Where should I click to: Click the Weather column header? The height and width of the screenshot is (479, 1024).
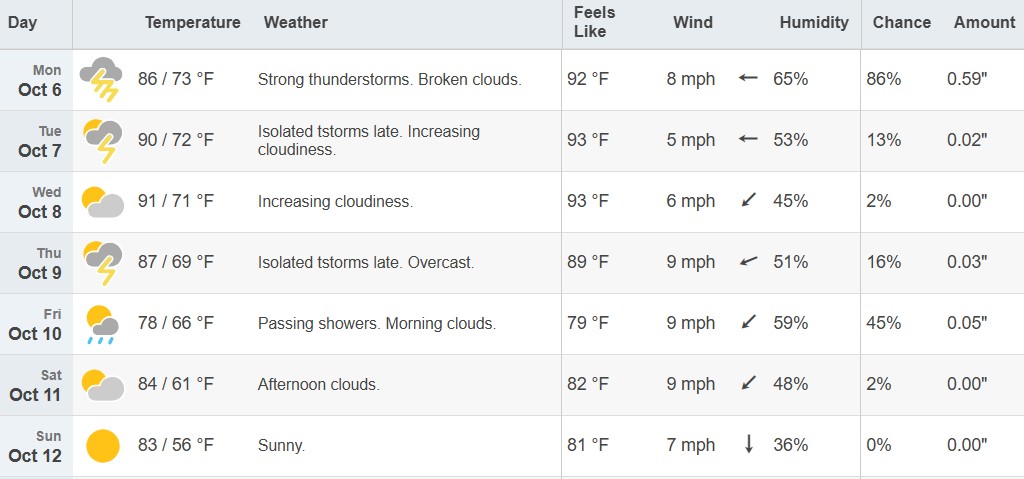295,22
